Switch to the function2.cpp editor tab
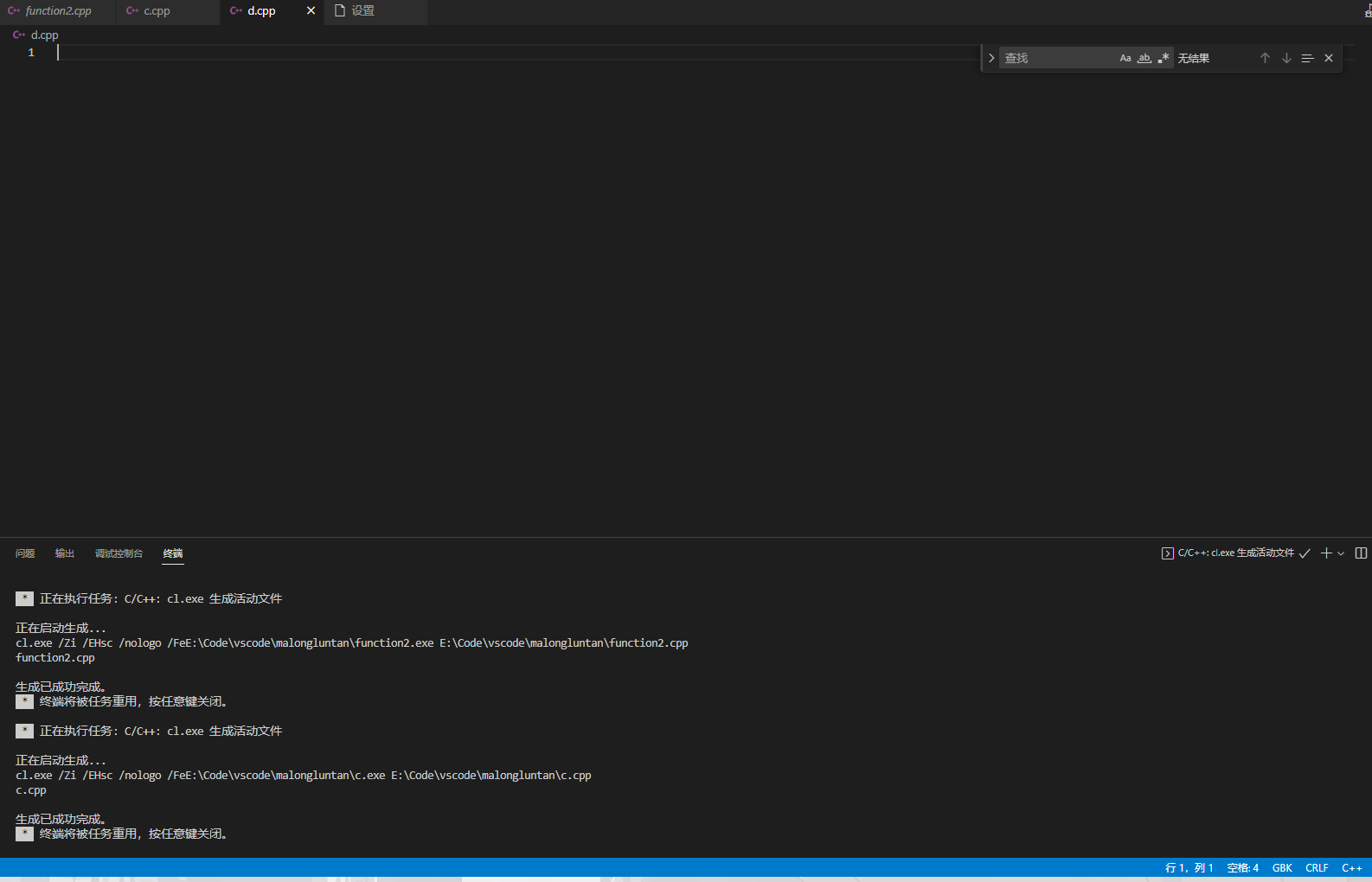 pos(58,11)
